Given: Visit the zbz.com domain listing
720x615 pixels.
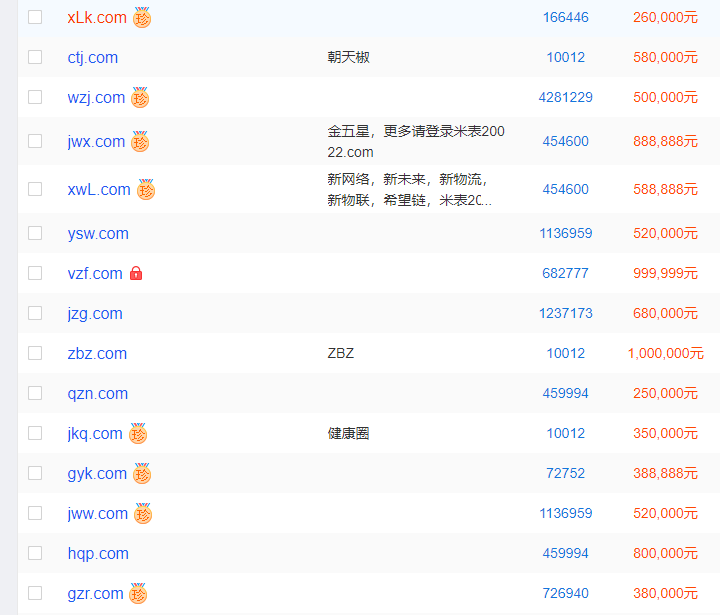Looking at the screenshot, I should [97, 353].
